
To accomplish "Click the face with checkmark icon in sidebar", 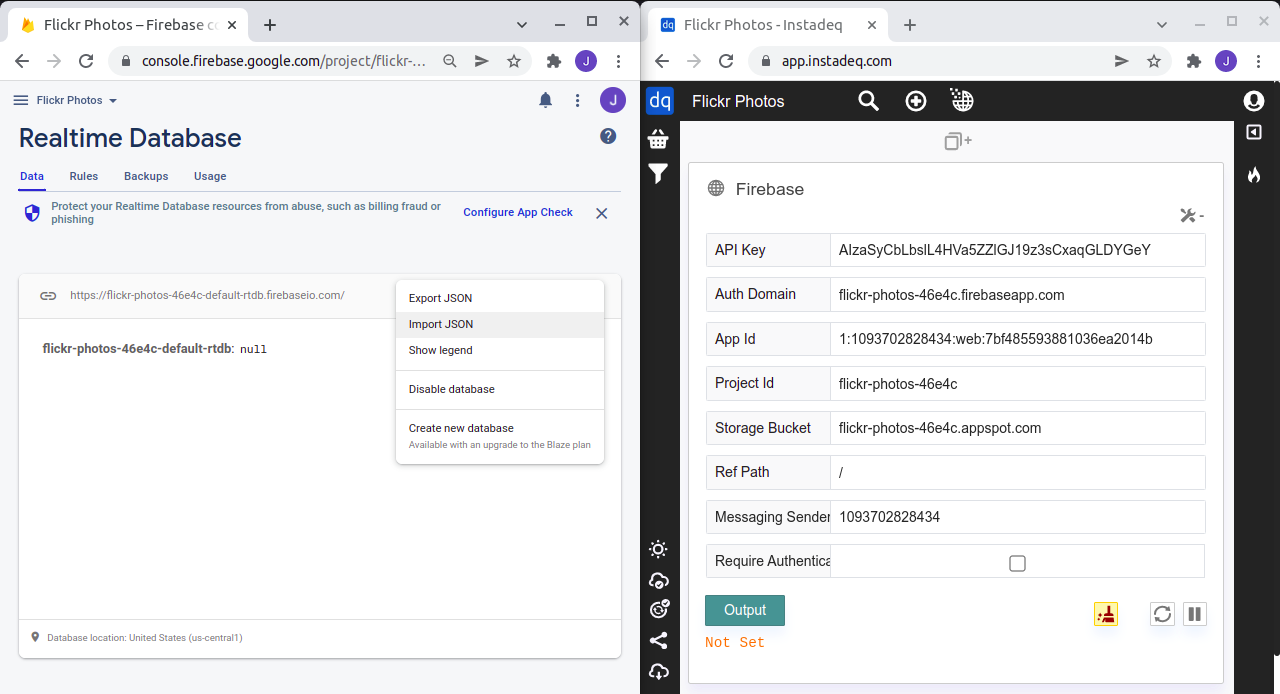I will coord(658,609).
